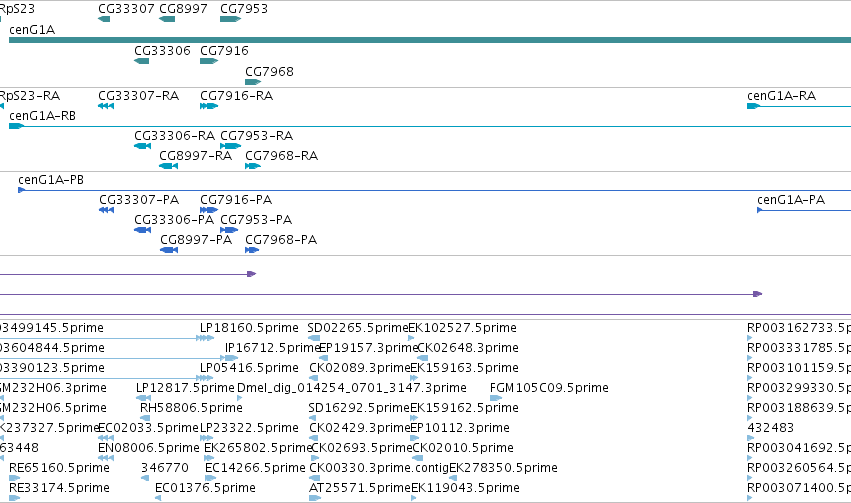Viewport: 851px width, 503px height.
Task: Select the CG7968-PA protein feature
Action: (281, 240)
